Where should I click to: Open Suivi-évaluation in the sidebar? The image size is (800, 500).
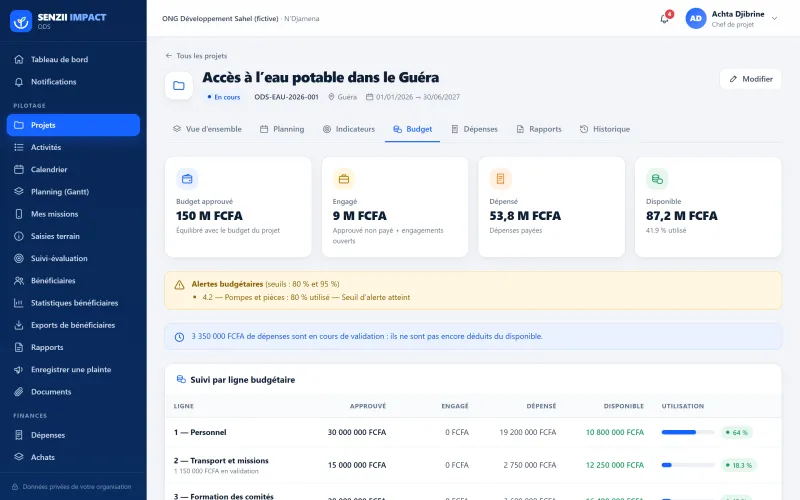point(73,258)
